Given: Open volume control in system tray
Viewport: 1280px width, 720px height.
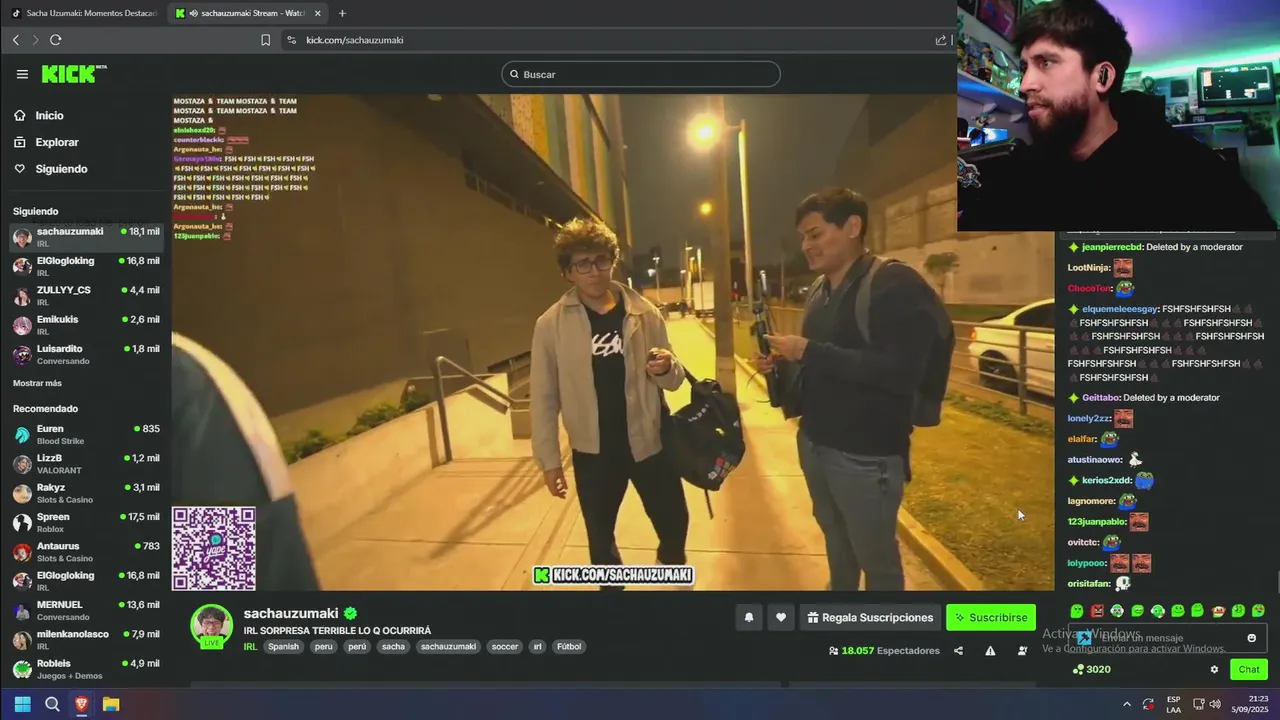Looking at the screenshot, I should [x=1214, y=704].
